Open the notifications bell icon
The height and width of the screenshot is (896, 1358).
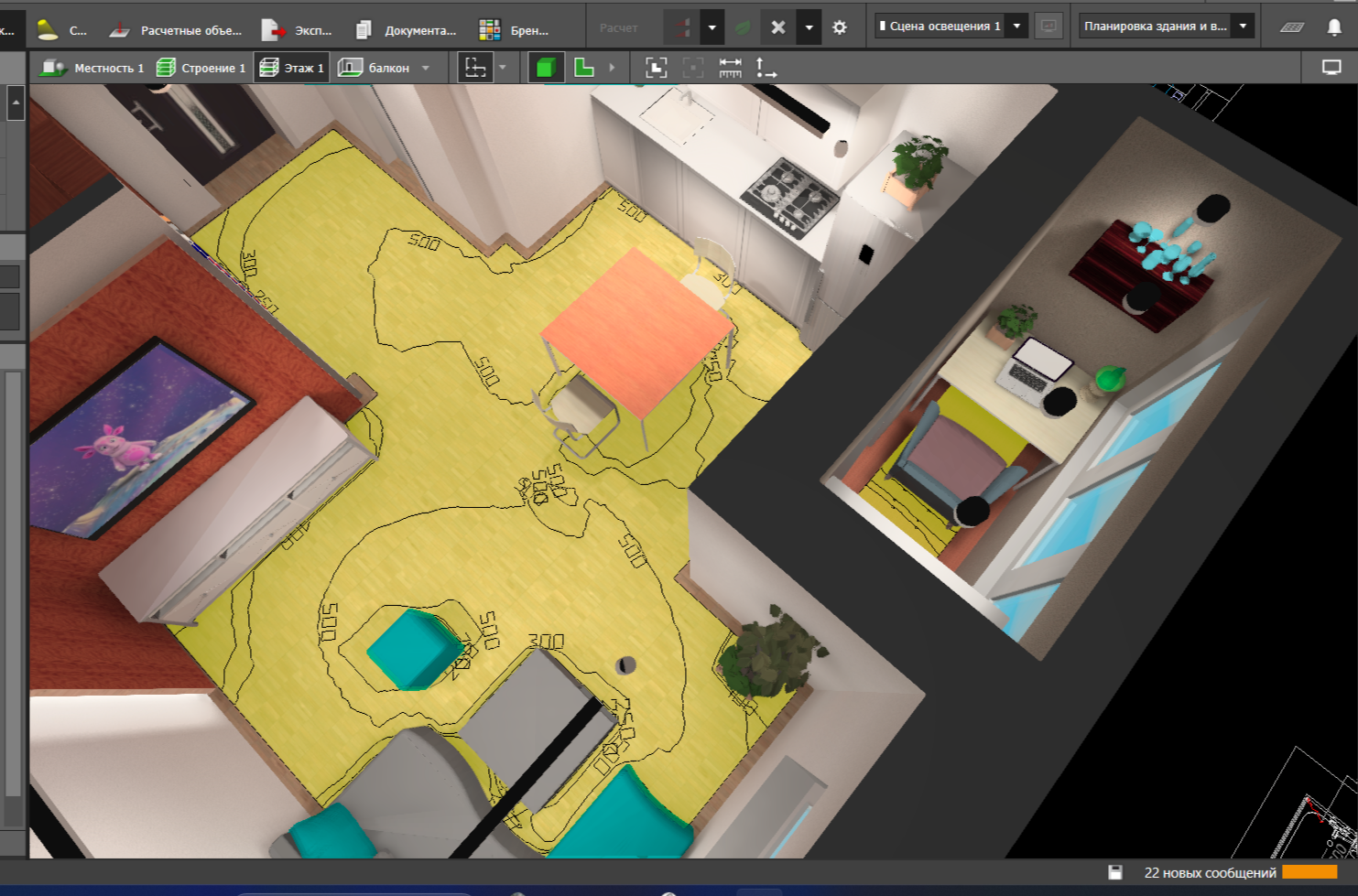[x=1334, y=27]
